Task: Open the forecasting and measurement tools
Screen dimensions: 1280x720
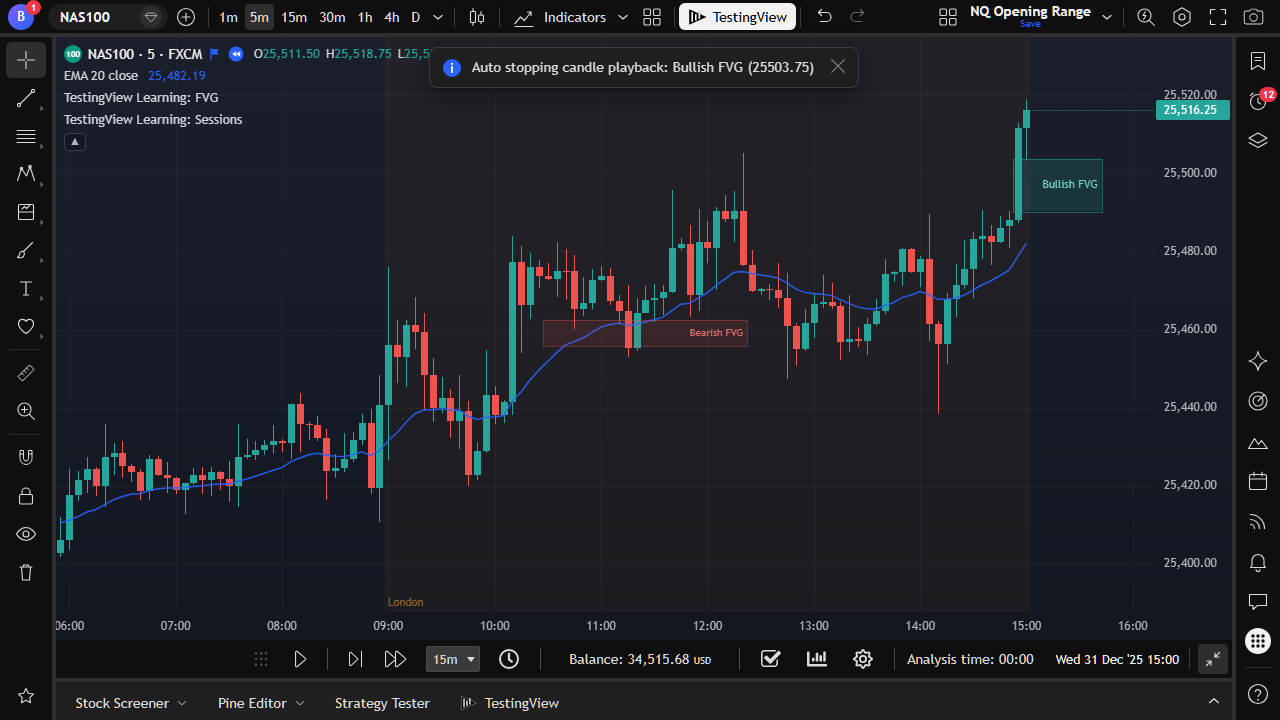Action: pyautogui.click(x=26, y=212)
